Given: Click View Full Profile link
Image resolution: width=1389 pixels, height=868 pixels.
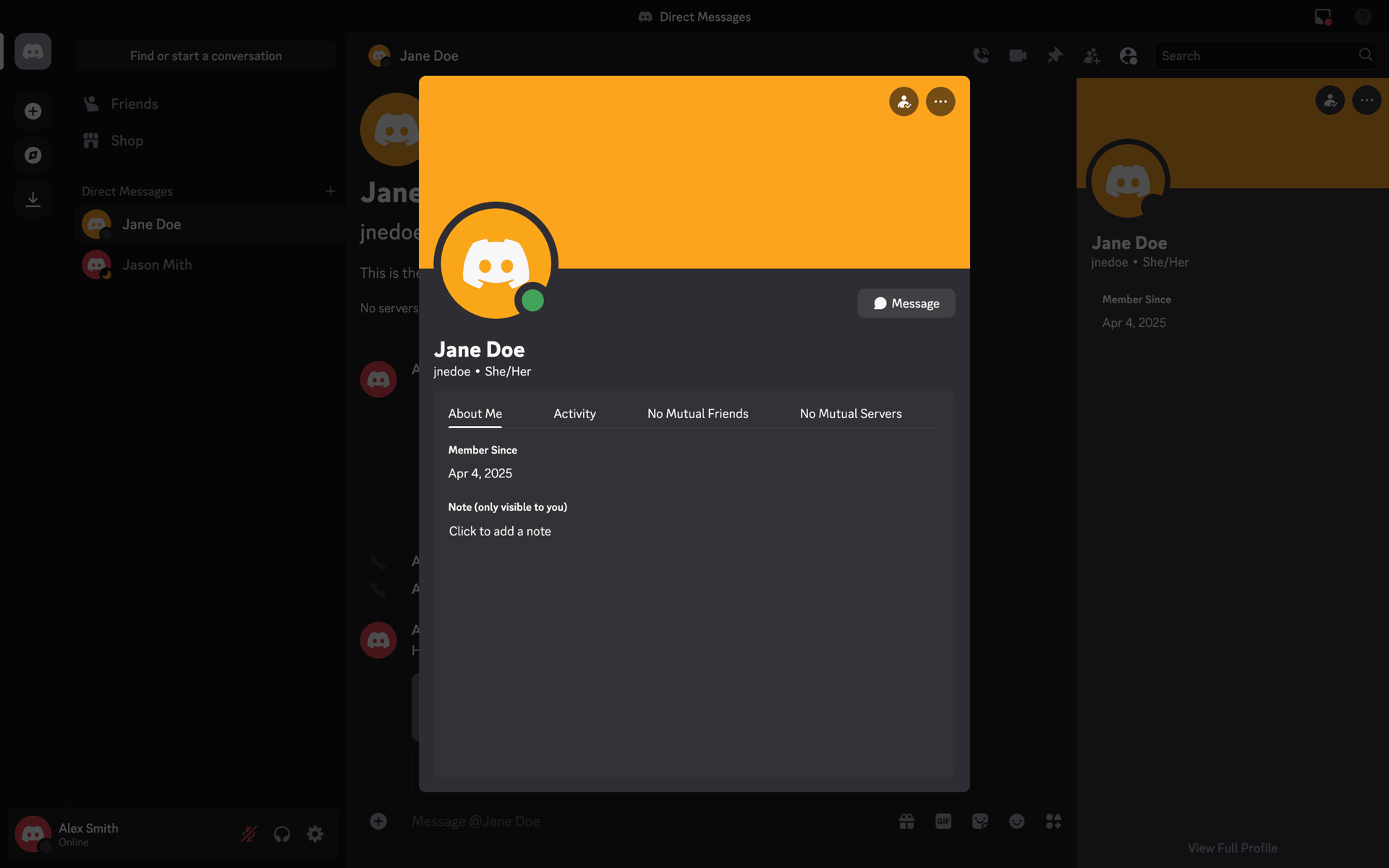Looking at the screenshot, I should tap(1232, 848).
